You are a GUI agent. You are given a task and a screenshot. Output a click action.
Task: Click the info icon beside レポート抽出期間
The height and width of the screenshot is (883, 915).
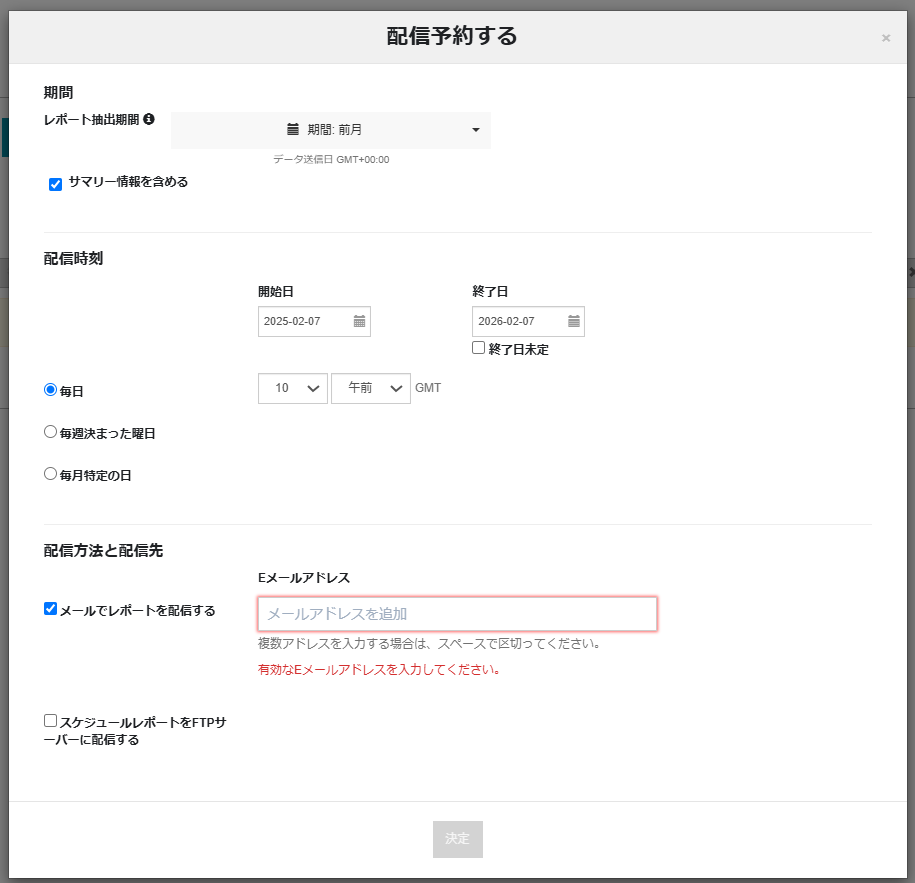pos(149,119)
